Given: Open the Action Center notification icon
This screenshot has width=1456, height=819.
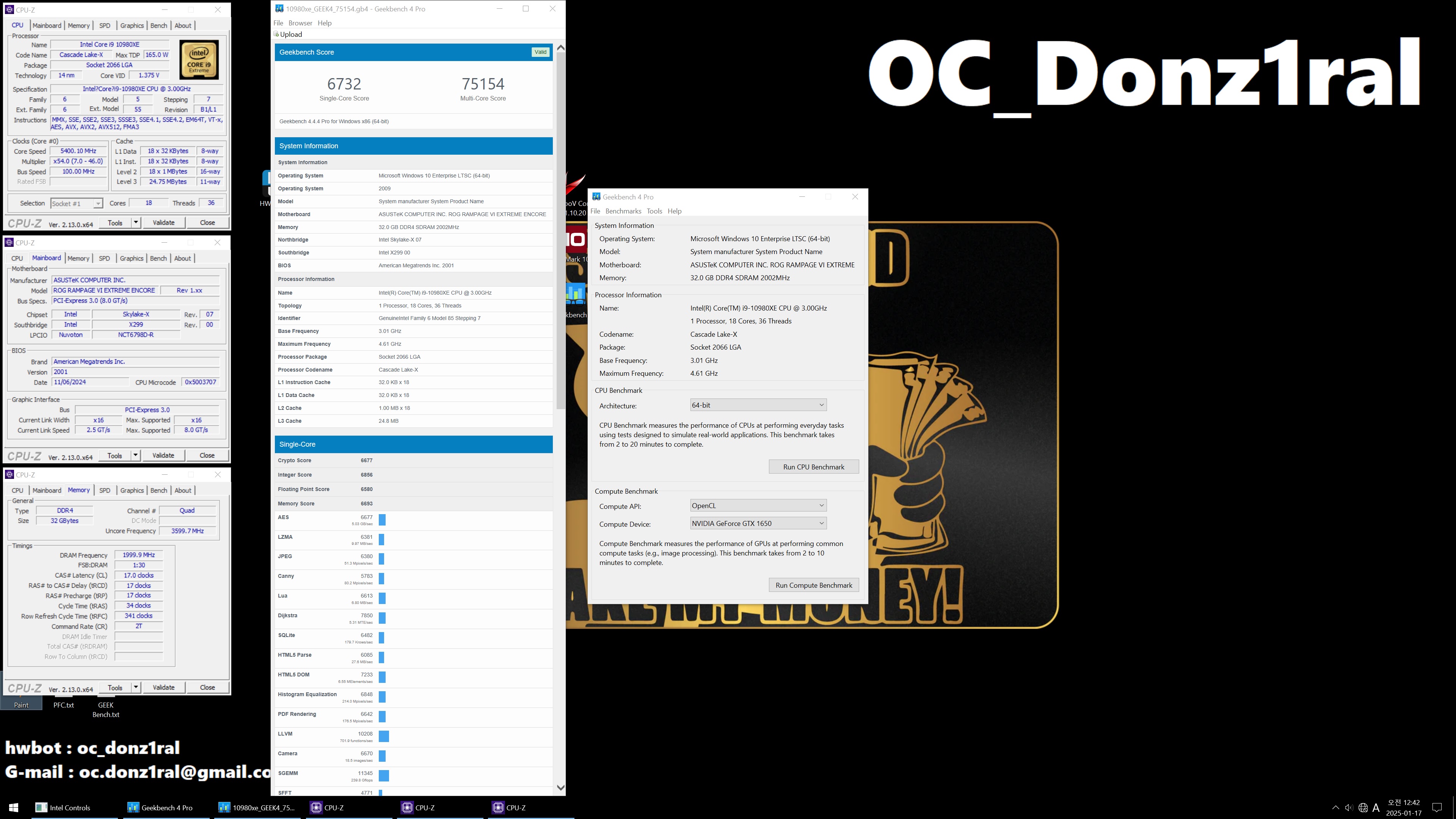Looking at the screenshot, I should coord(1437,808).
